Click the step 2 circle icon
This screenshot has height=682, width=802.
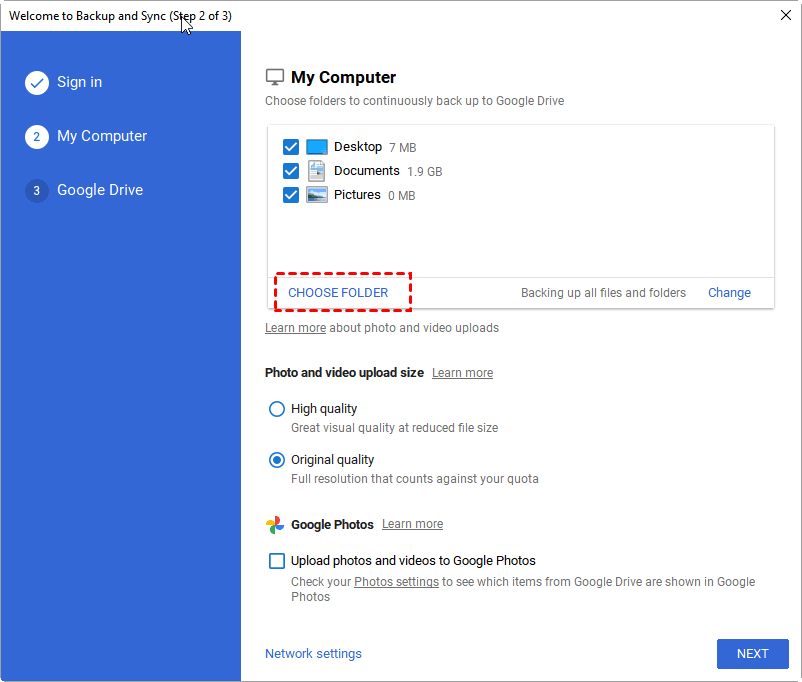(x=37, y=137)
